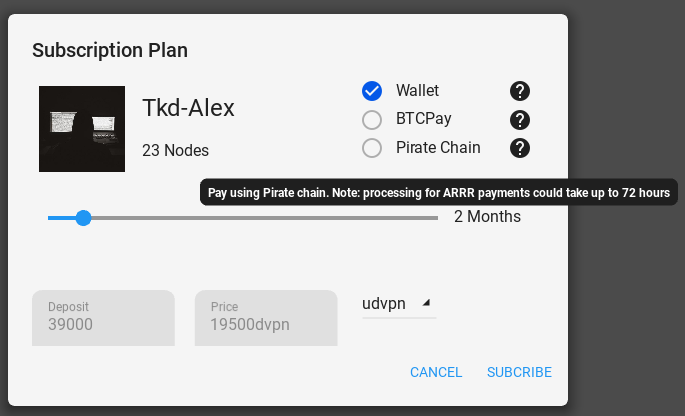Select the Wallet payment radio button
685x416 pixels.
tap(372, 91)
